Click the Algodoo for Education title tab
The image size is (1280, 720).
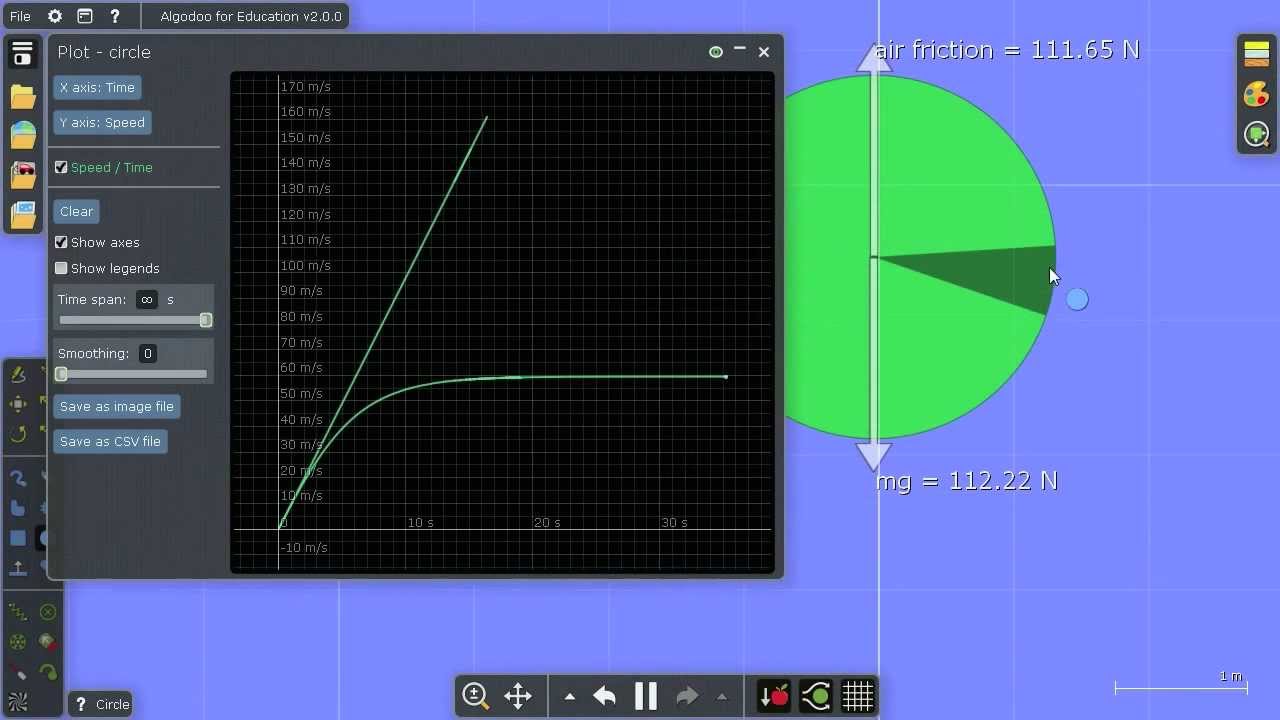[250, 16]
